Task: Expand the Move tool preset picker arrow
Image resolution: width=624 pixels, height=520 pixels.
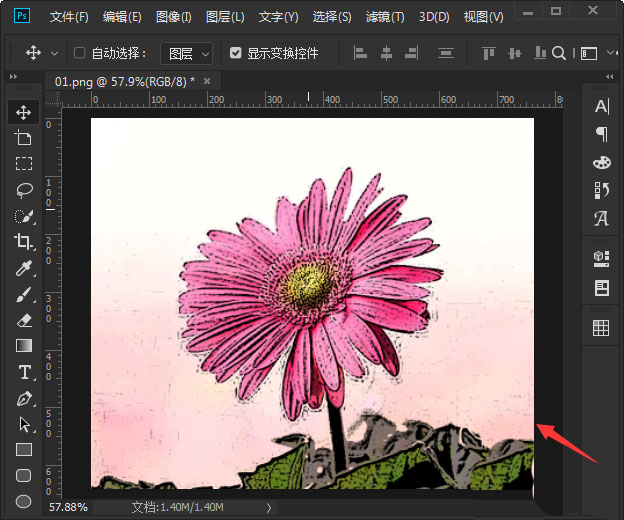Action: pyautogui.click(x=54, y=53)
